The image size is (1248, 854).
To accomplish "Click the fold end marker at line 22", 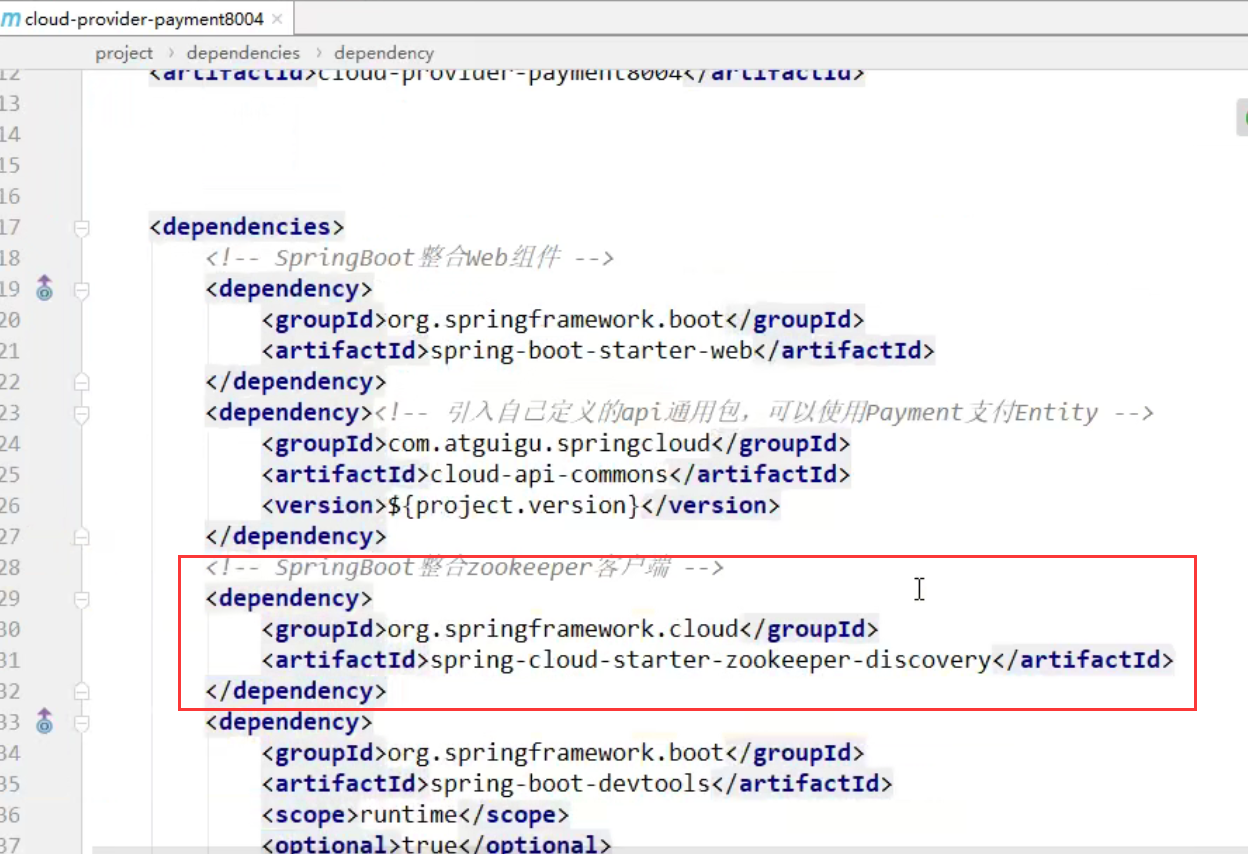I will (x=82, y=382).
